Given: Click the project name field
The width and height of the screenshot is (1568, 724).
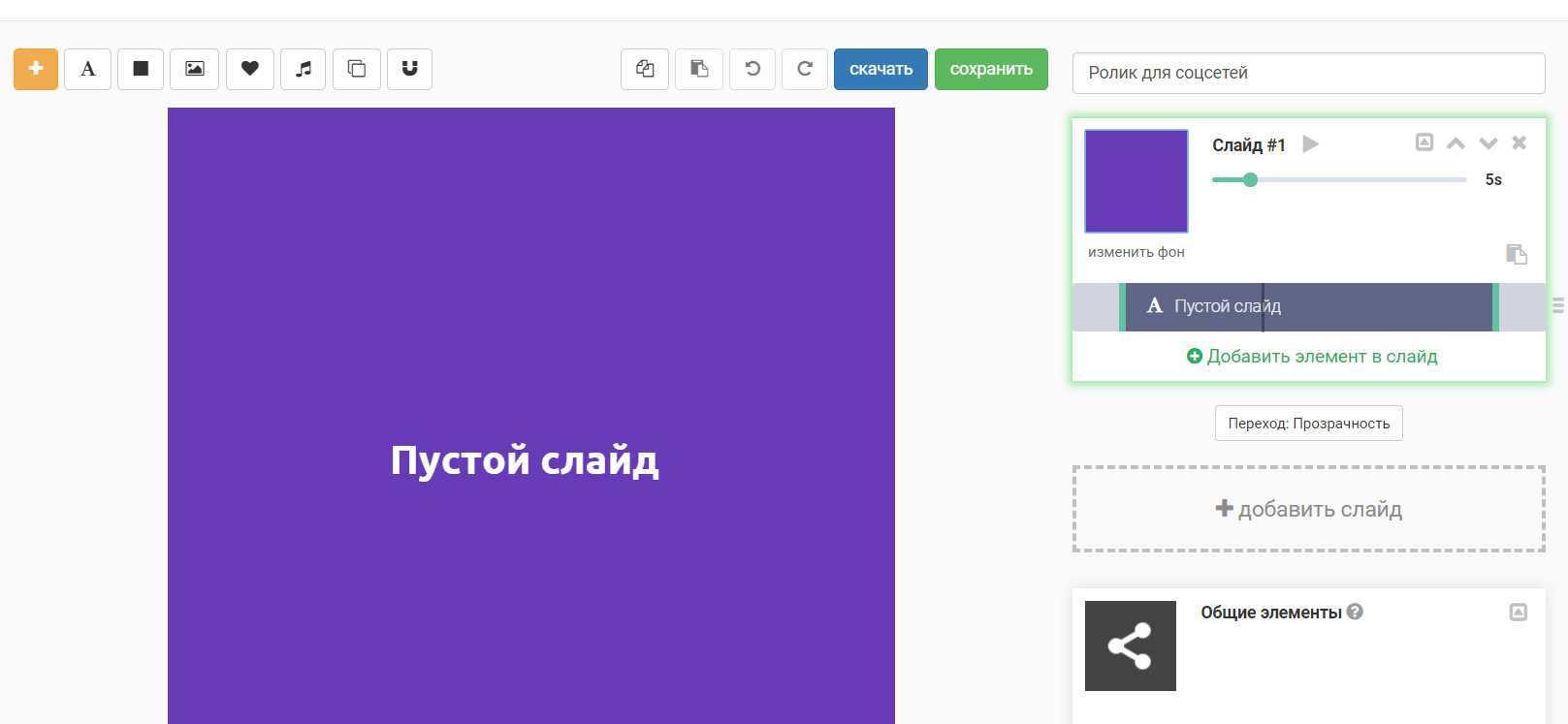Looking at the screenshot, I should pos(1308,73).
